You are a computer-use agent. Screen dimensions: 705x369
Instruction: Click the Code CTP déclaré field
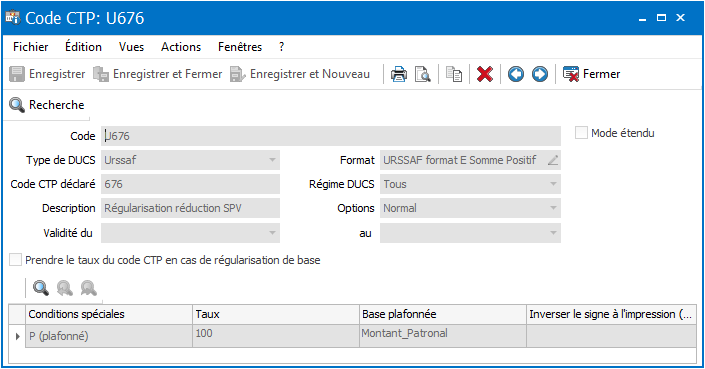[x=190, y=184]
